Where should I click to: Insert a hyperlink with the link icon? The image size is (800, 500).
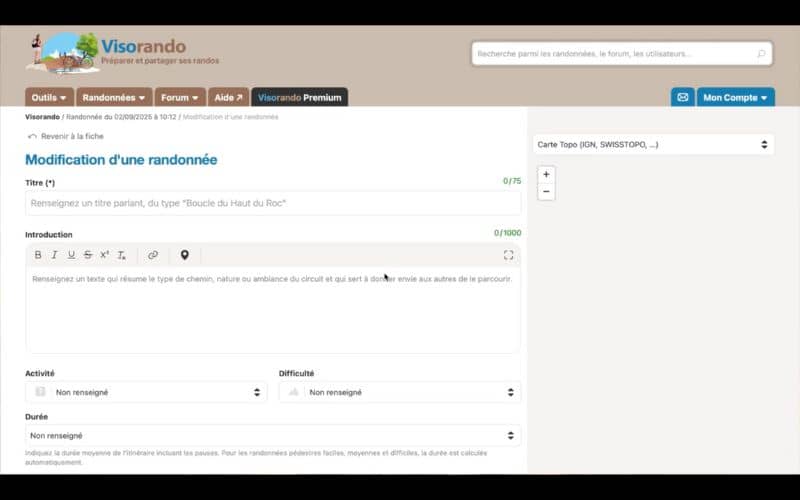(x=153, y=255)
